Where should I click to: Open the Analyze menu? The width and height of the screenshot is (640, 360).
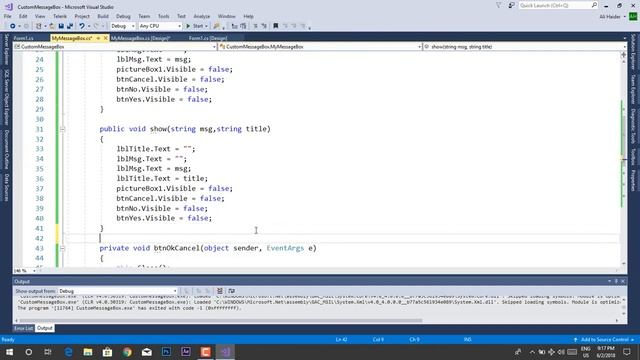click(x=201, y=16)
